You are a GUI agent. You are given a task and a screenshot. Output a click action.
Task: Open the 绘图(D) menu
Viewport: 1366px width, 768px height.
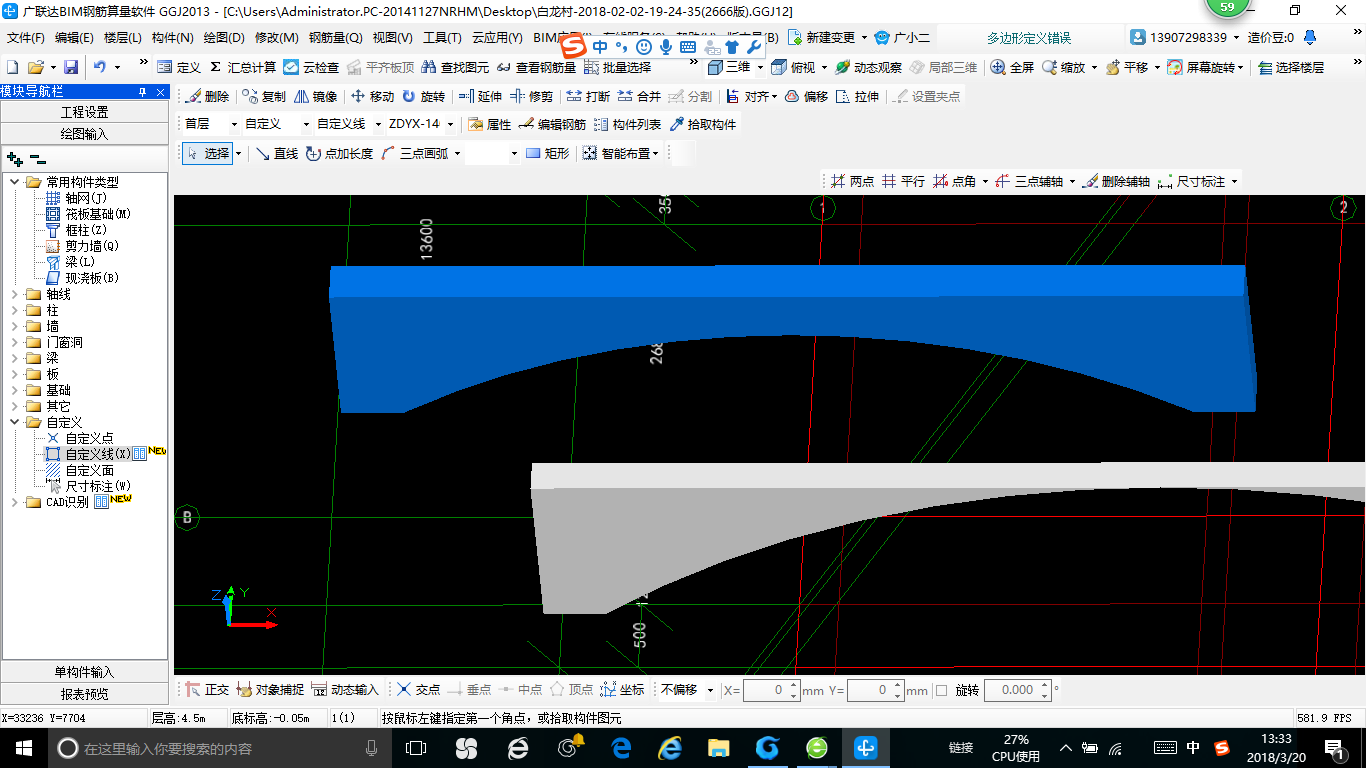coord(224,38)
